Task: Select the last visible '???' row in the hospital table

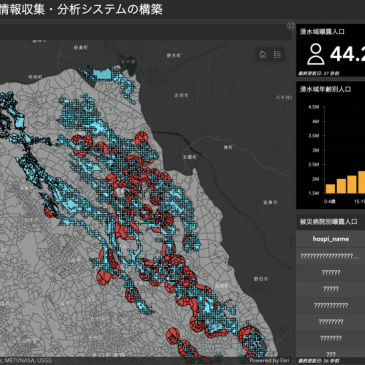Action: coord(331,354)
